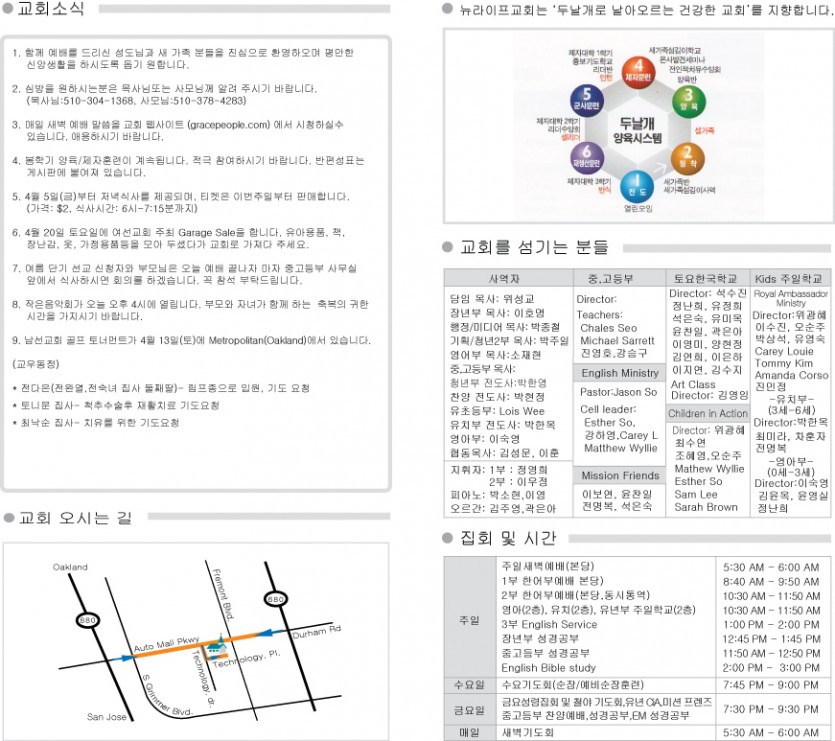The image size is (835, 741).
Task: Click the time 7:45 PM - 9:00 PM
Action: pyautogui.click(x=771, y=685)
